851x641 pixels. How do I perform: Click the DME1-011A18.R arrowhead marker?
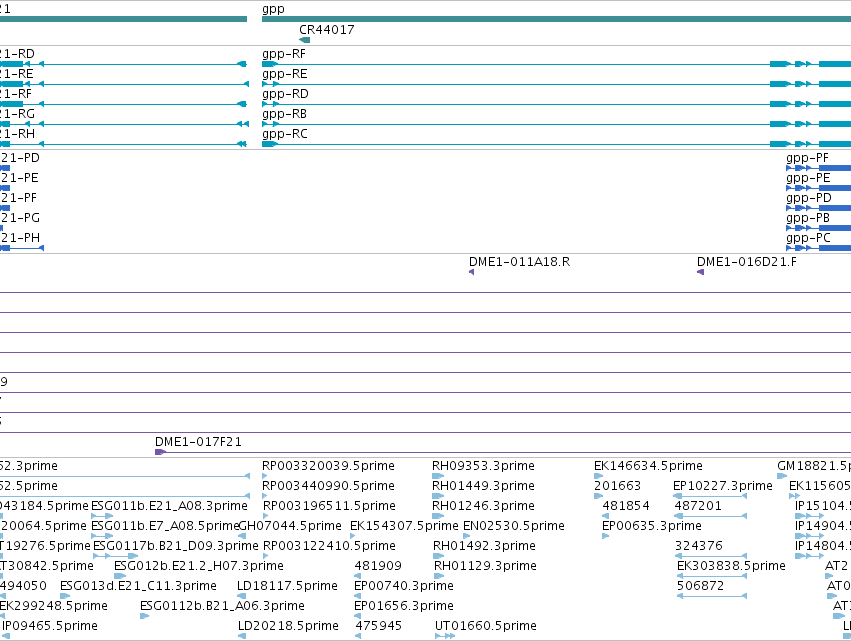(x=472, y=272)
